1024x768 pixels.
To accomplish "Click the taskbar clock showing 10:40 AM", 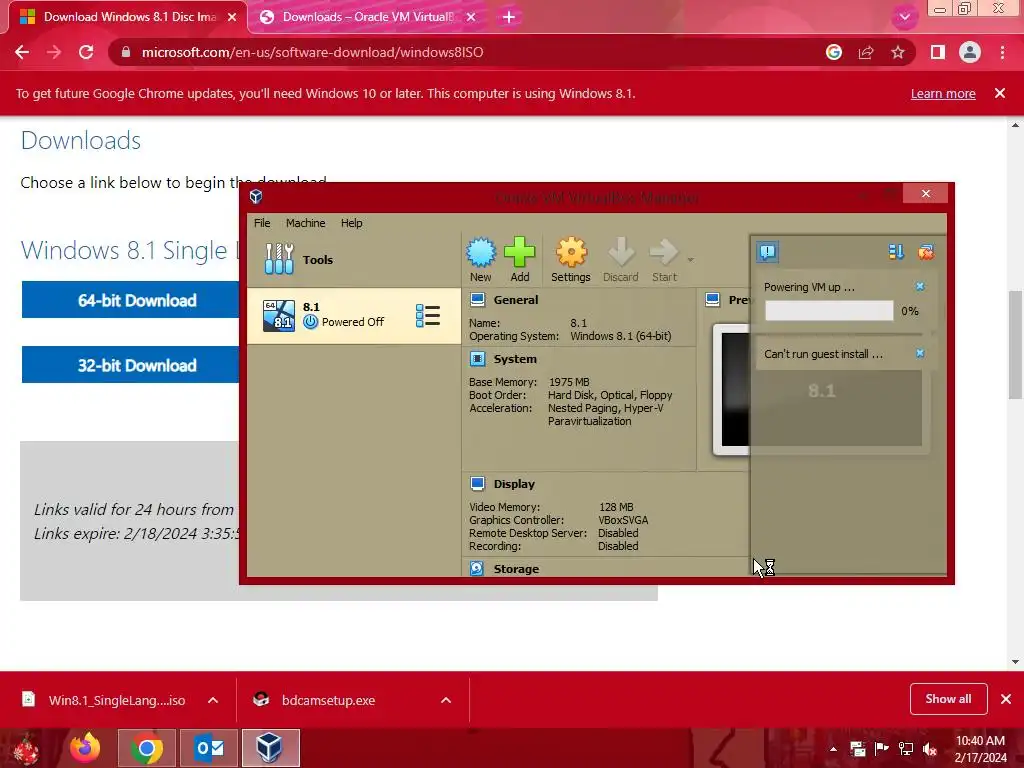I will 980,749.
